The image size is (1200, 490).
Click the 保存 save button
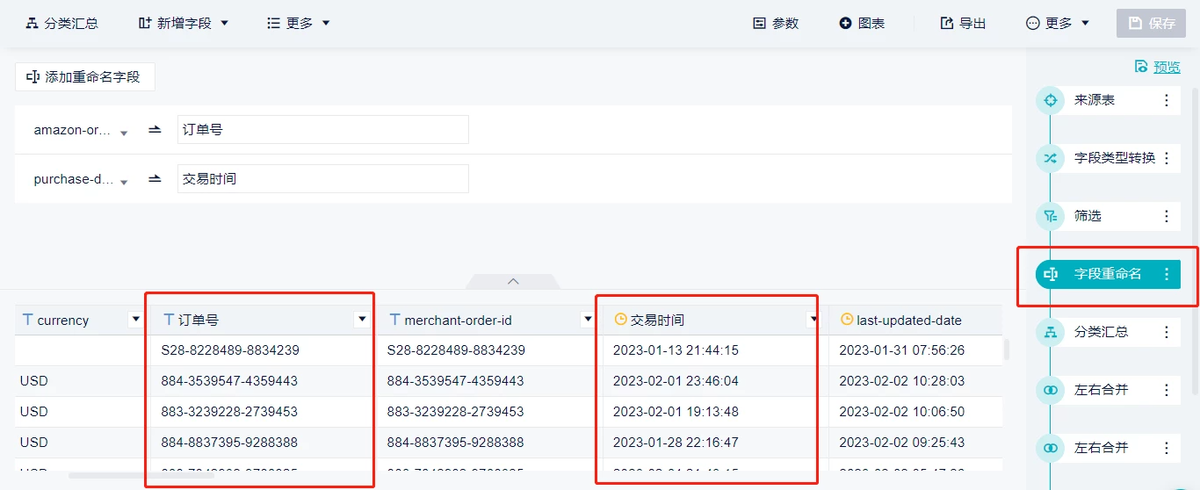tap(1150, 23)
